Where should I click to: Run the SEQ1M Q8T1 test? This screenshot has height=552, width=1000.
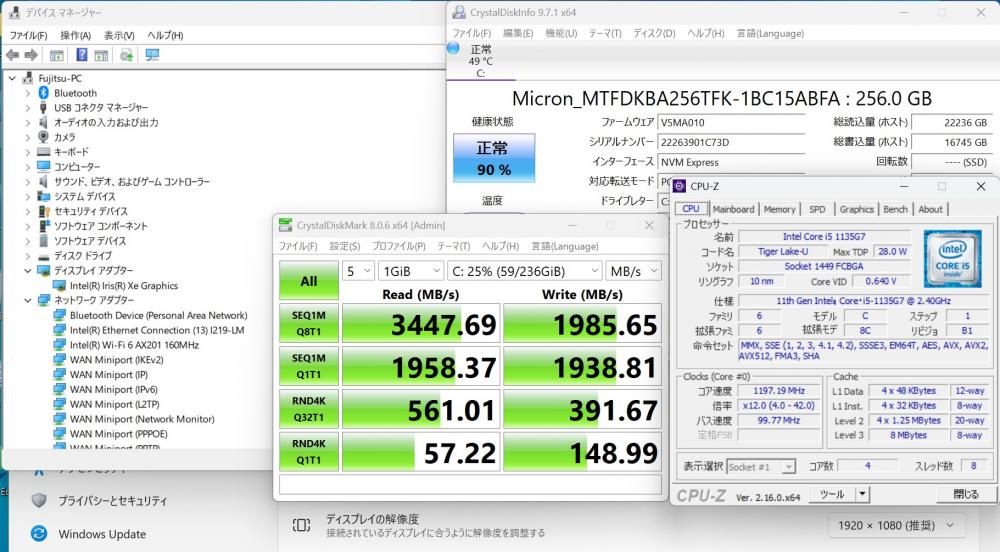pyautogui.click(x=309, y=323)
